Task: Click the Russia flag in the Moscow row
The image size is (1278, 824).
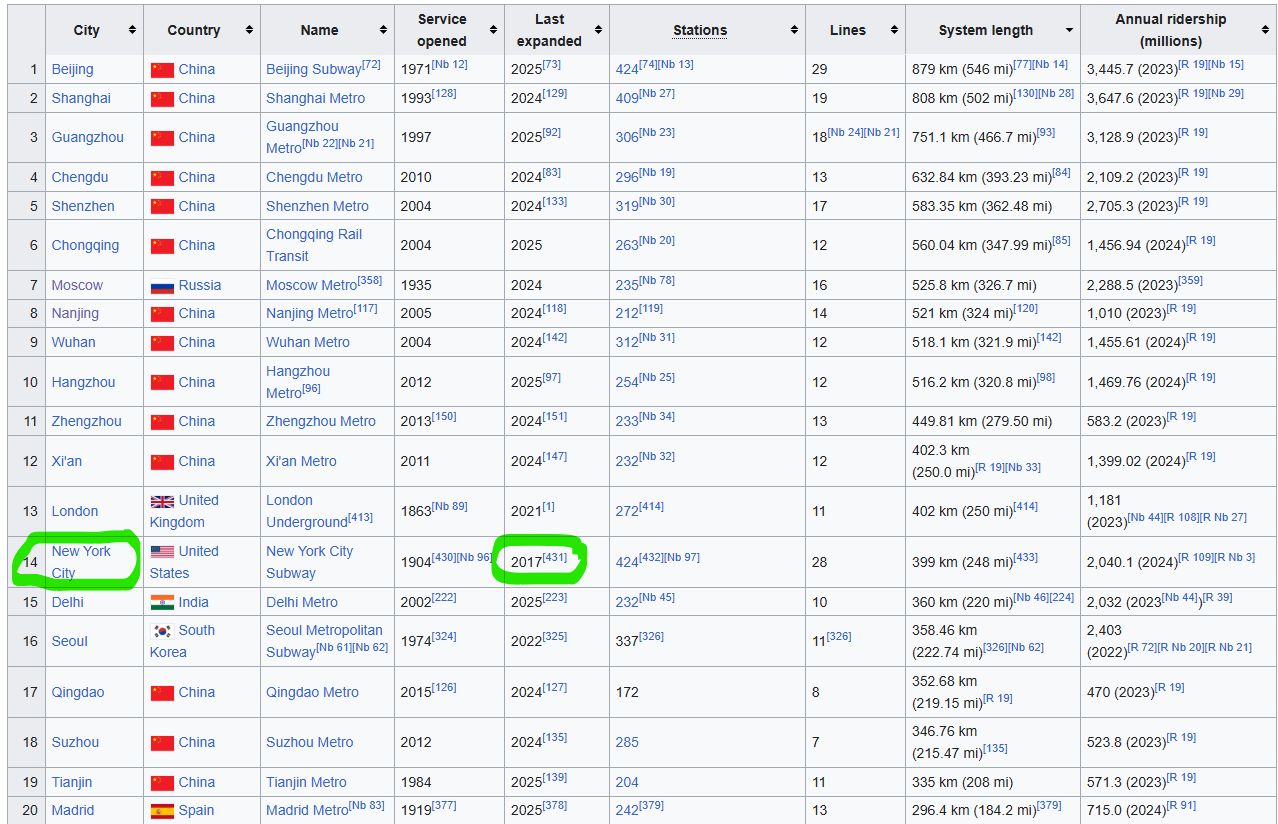Action: tap(162, 286)
